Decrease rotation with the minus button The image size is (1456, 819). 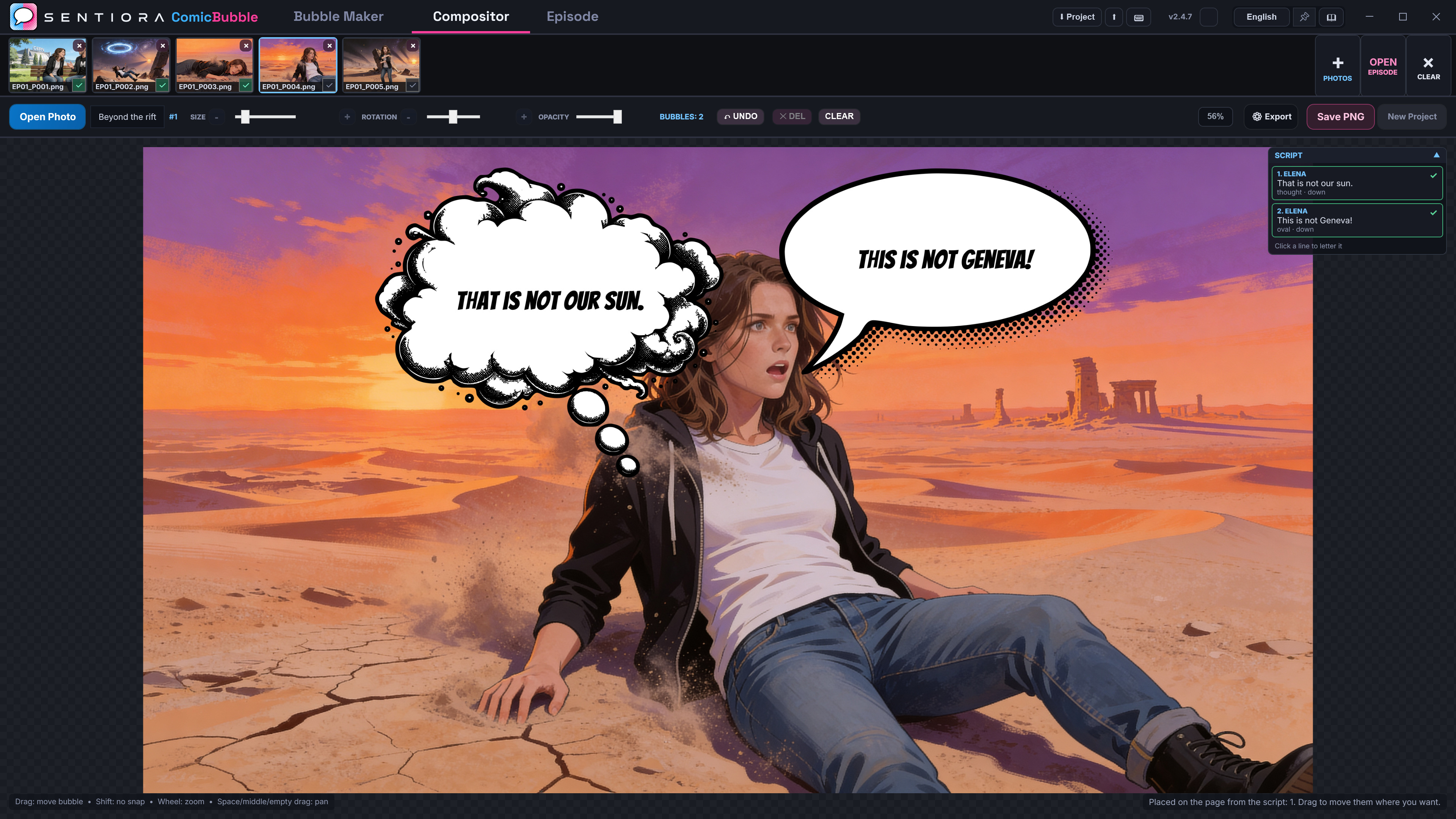[x=408, y=117]
